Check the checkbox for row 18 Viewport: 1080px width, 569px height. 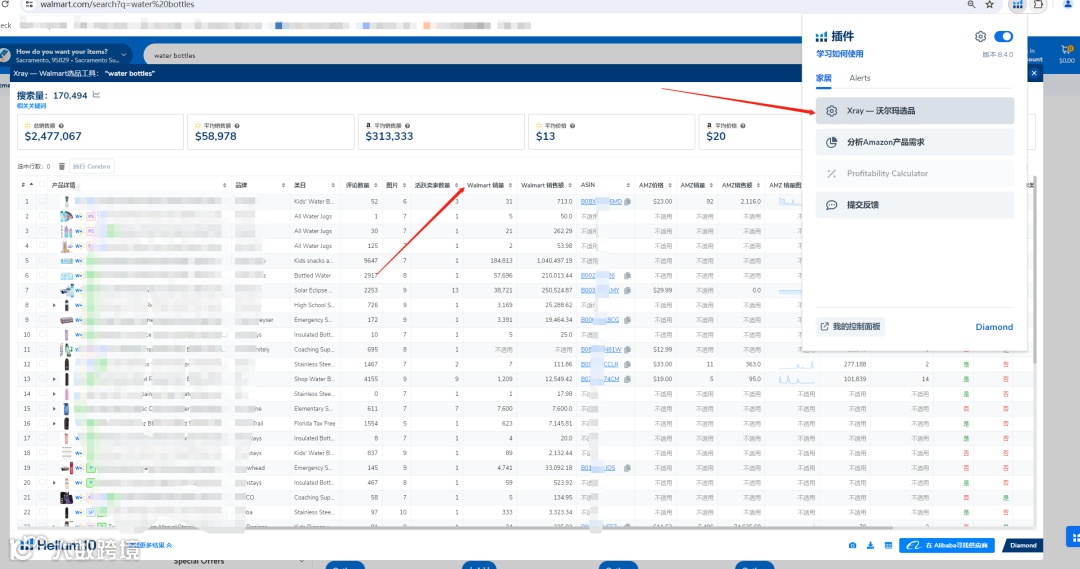pos(42,453)
